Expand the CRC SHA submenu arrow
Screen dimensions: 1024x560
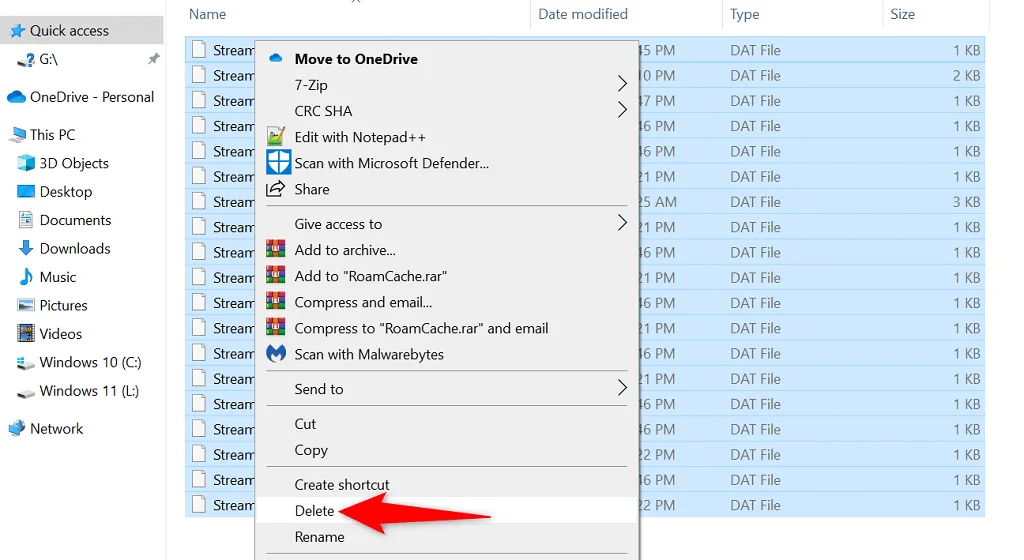click(622, 111)
